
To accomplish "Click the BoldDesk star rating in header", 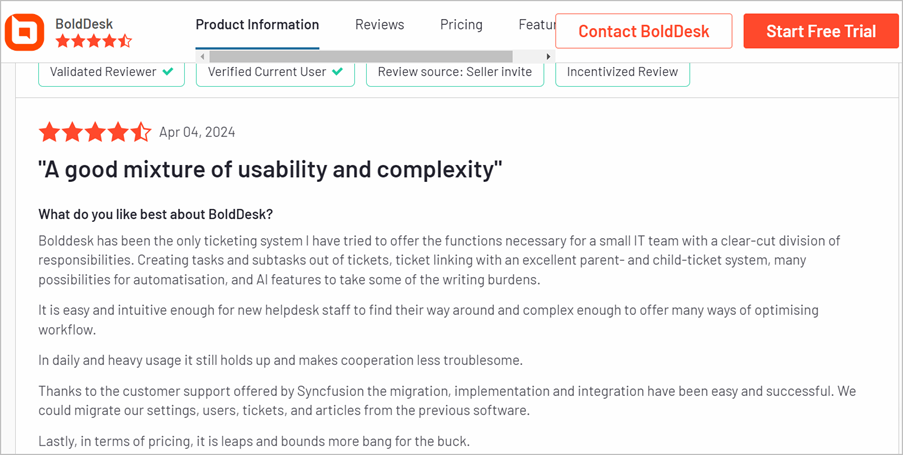I will [94, 41].
